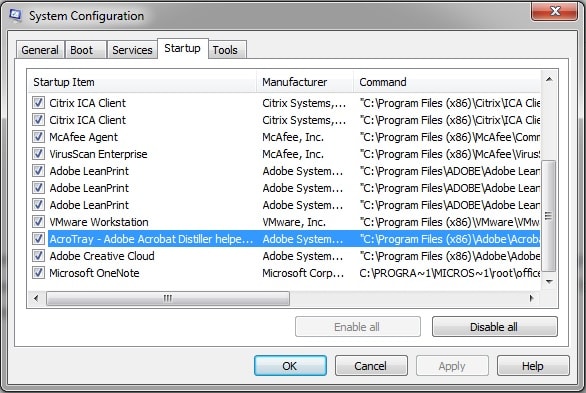
Task: Click the Enable all button
Action: click(x=358, y=327)
